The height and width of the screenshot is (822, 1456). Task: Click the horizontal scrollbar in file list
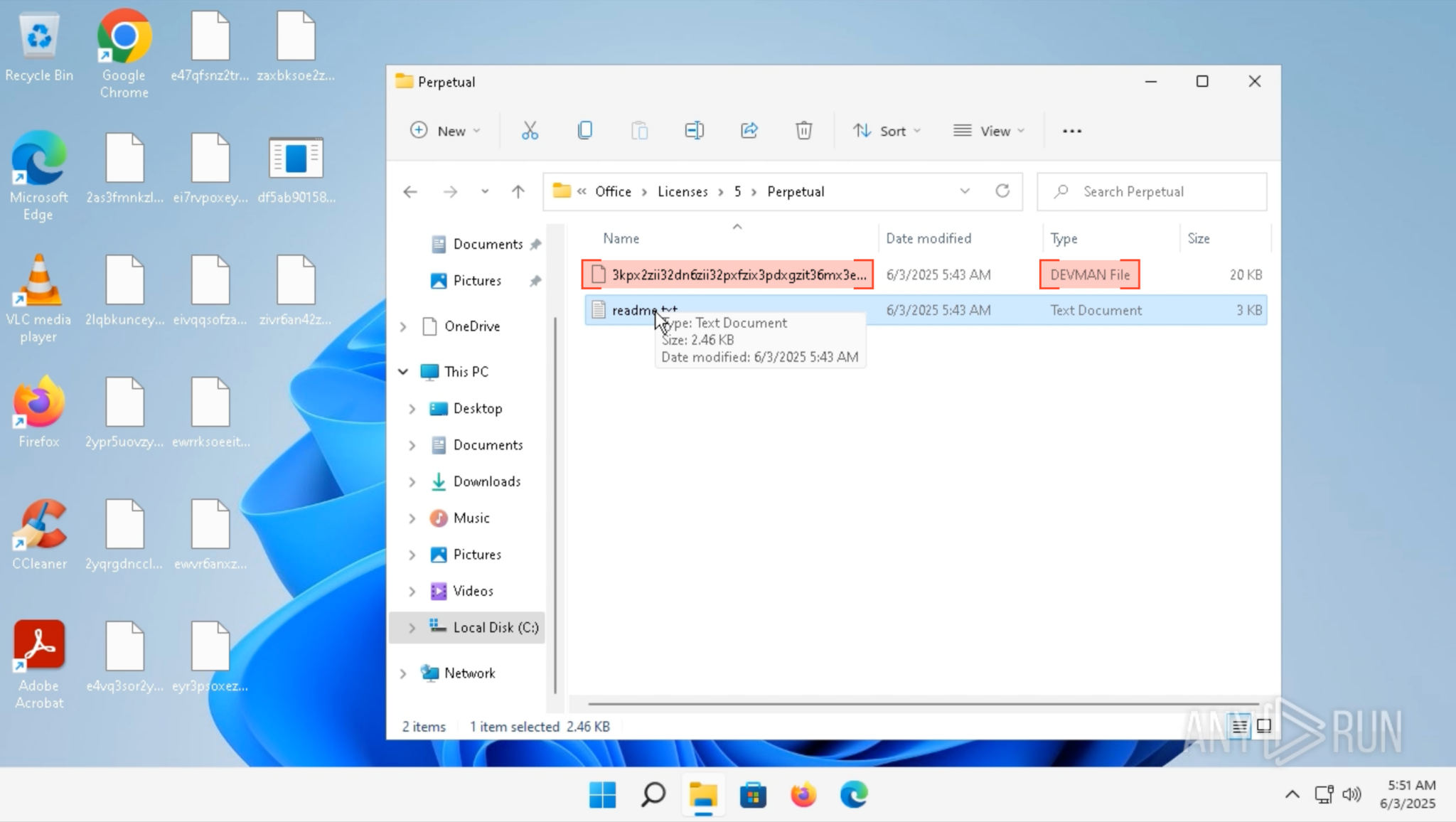923,704
